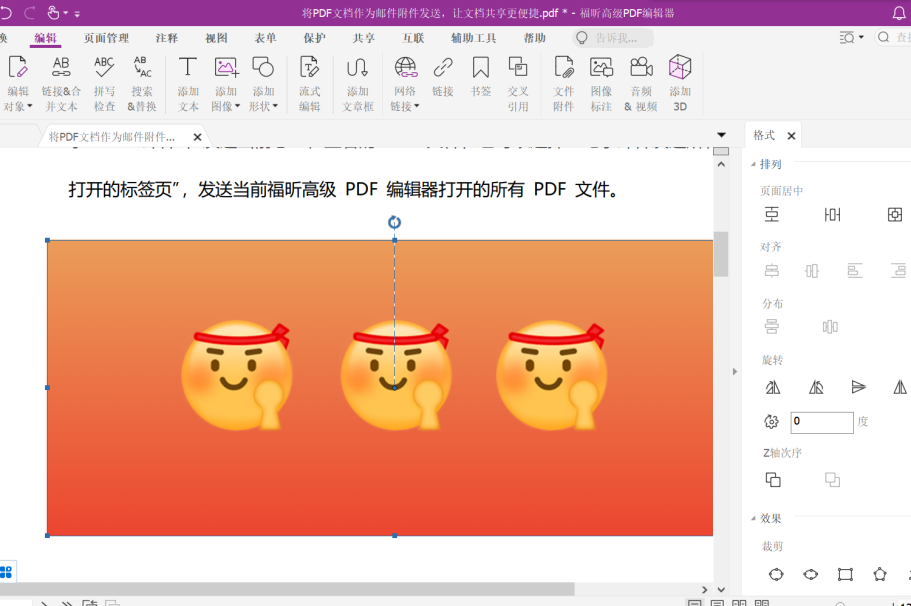This screenshot has width=911, height=606.
Task: Expand the Web Links dropdown
Action: (x=405, y=106)
